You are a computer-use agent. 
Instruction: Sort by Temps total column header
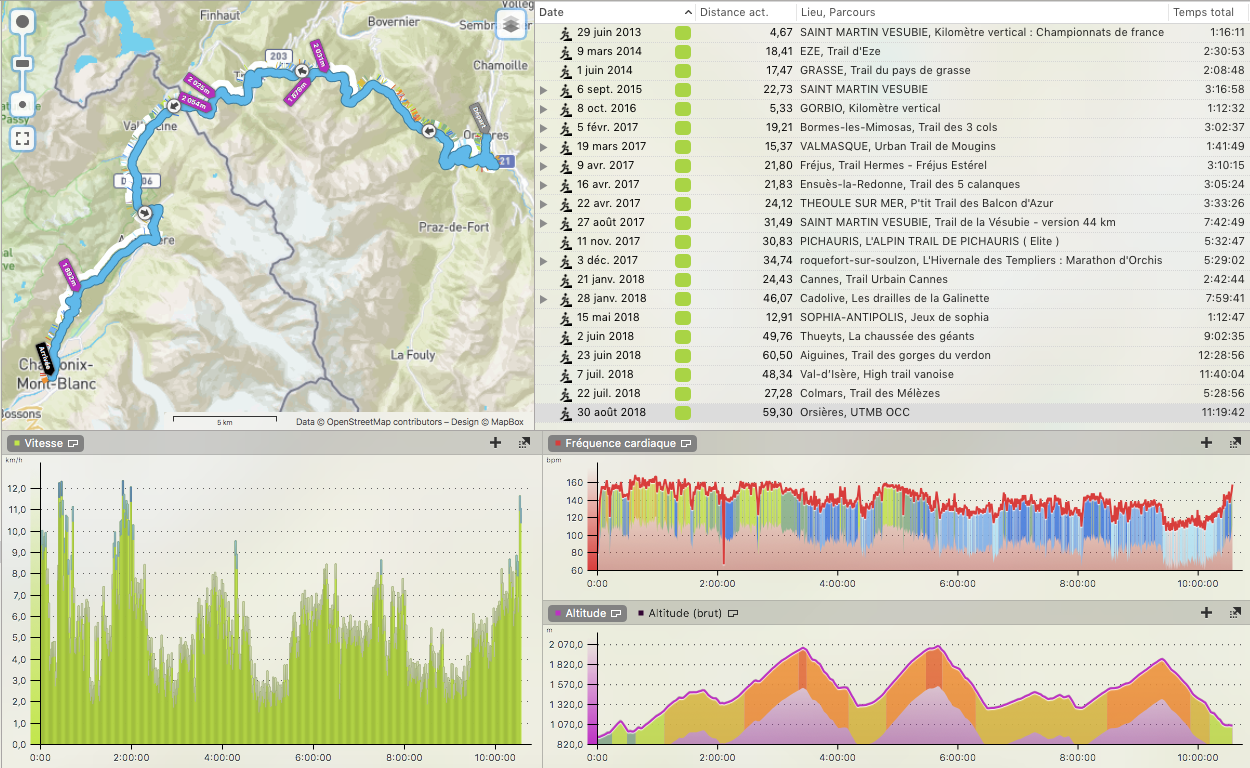coord(1203,12)
